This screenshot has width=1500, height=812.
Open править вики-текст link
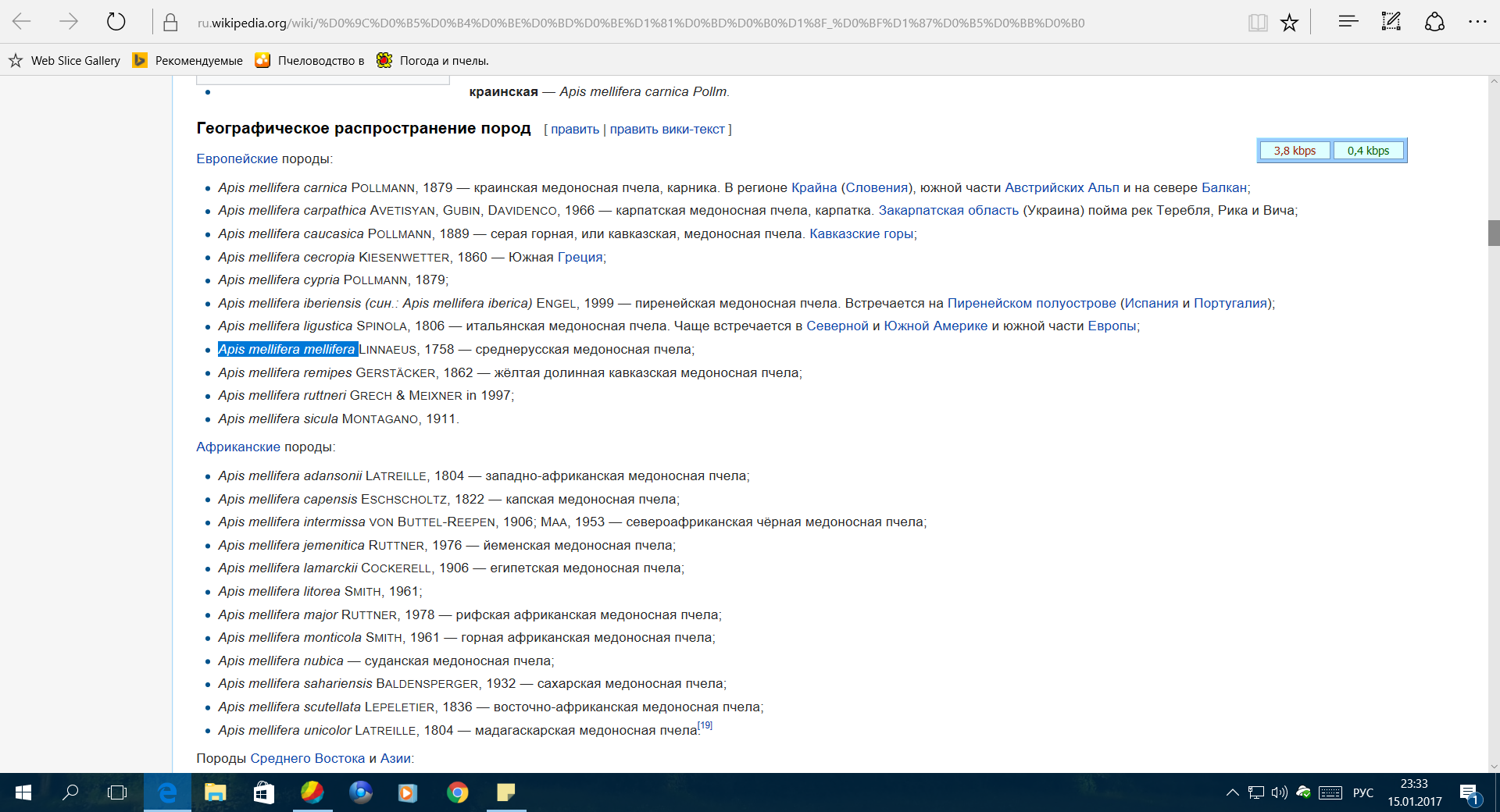point(666,130)
